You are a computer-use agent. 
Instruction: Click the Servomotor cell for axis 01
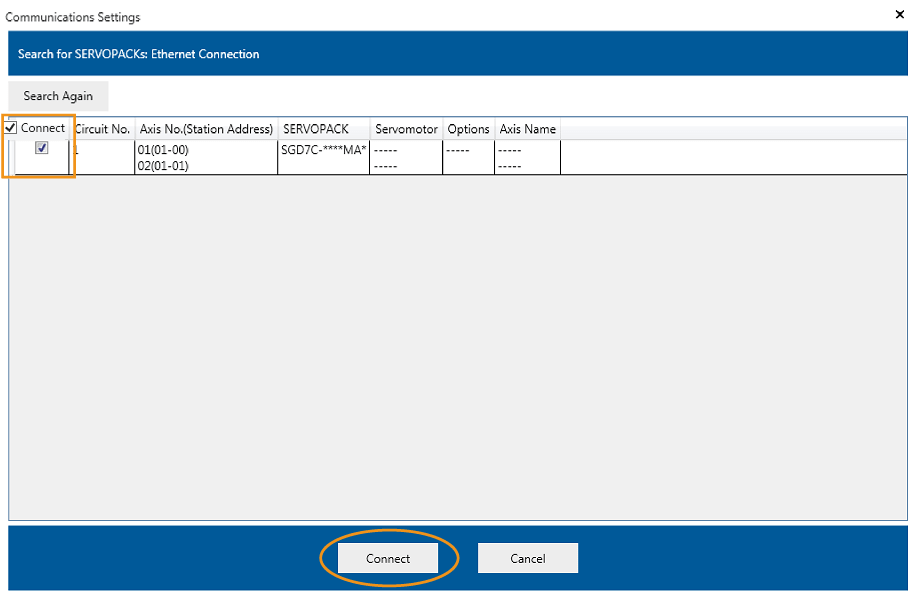point(406,150)
